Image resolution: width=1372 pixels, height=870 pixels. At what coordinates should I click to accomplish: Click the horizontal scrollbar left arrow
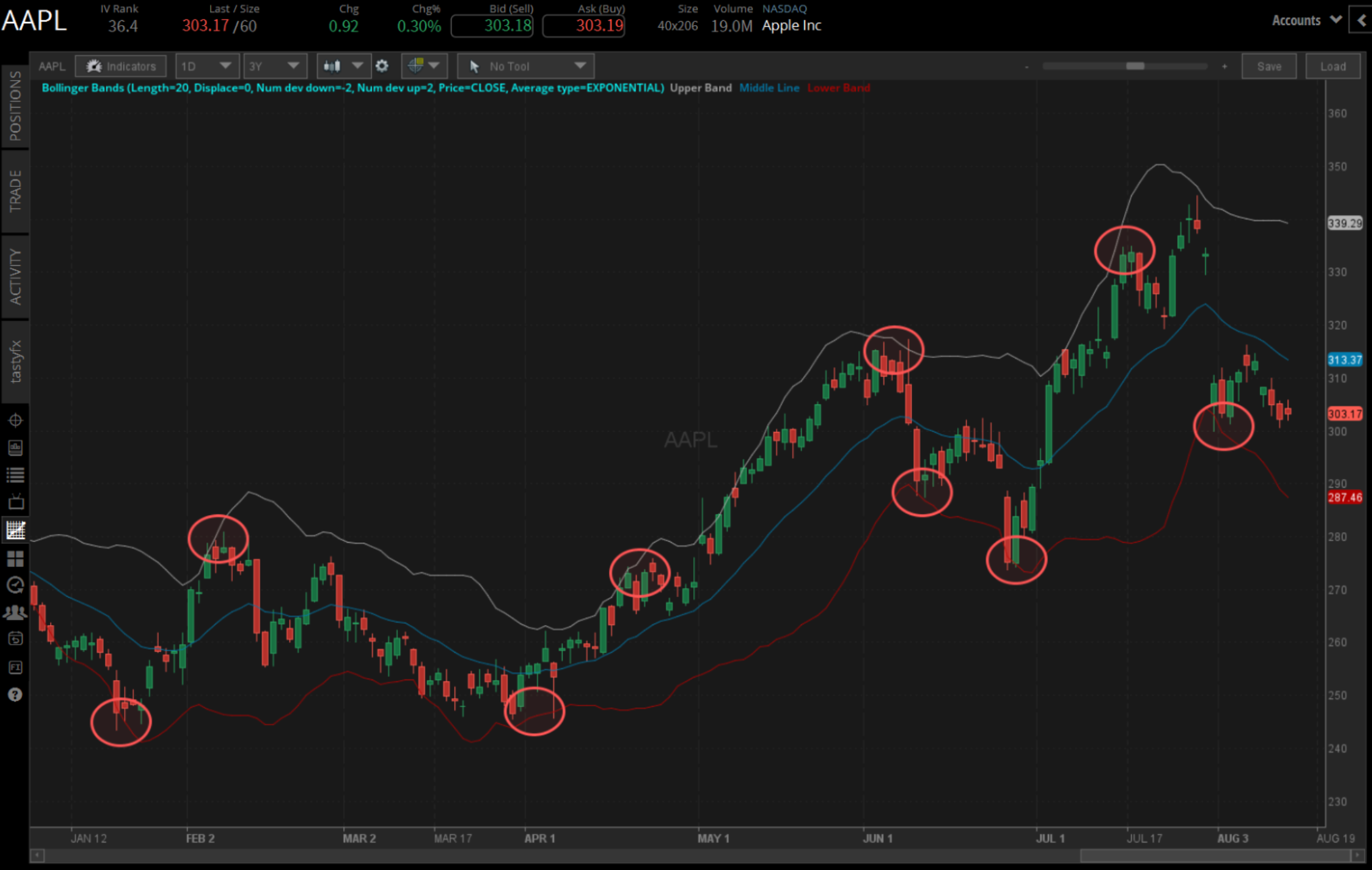click(x=37, y=855)
